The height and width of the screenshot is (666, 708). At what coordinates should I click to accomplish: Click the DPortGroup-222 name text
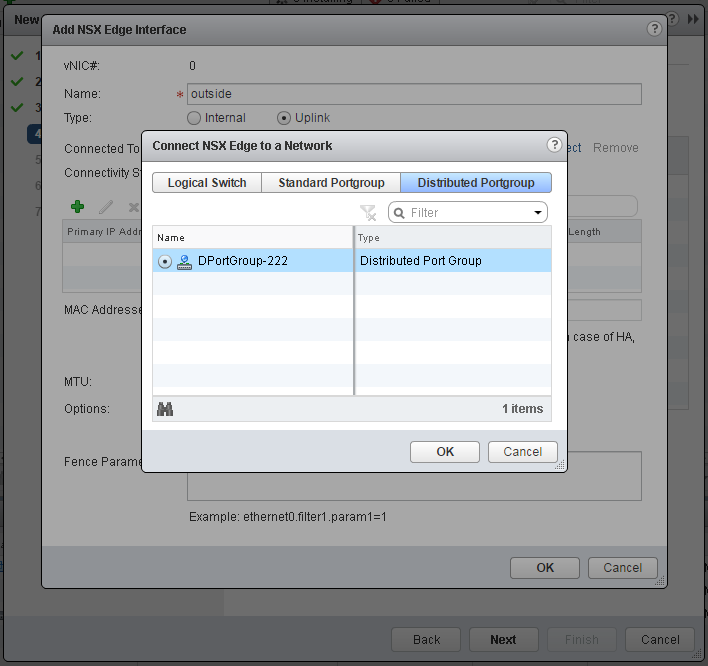tap(243, 261)
